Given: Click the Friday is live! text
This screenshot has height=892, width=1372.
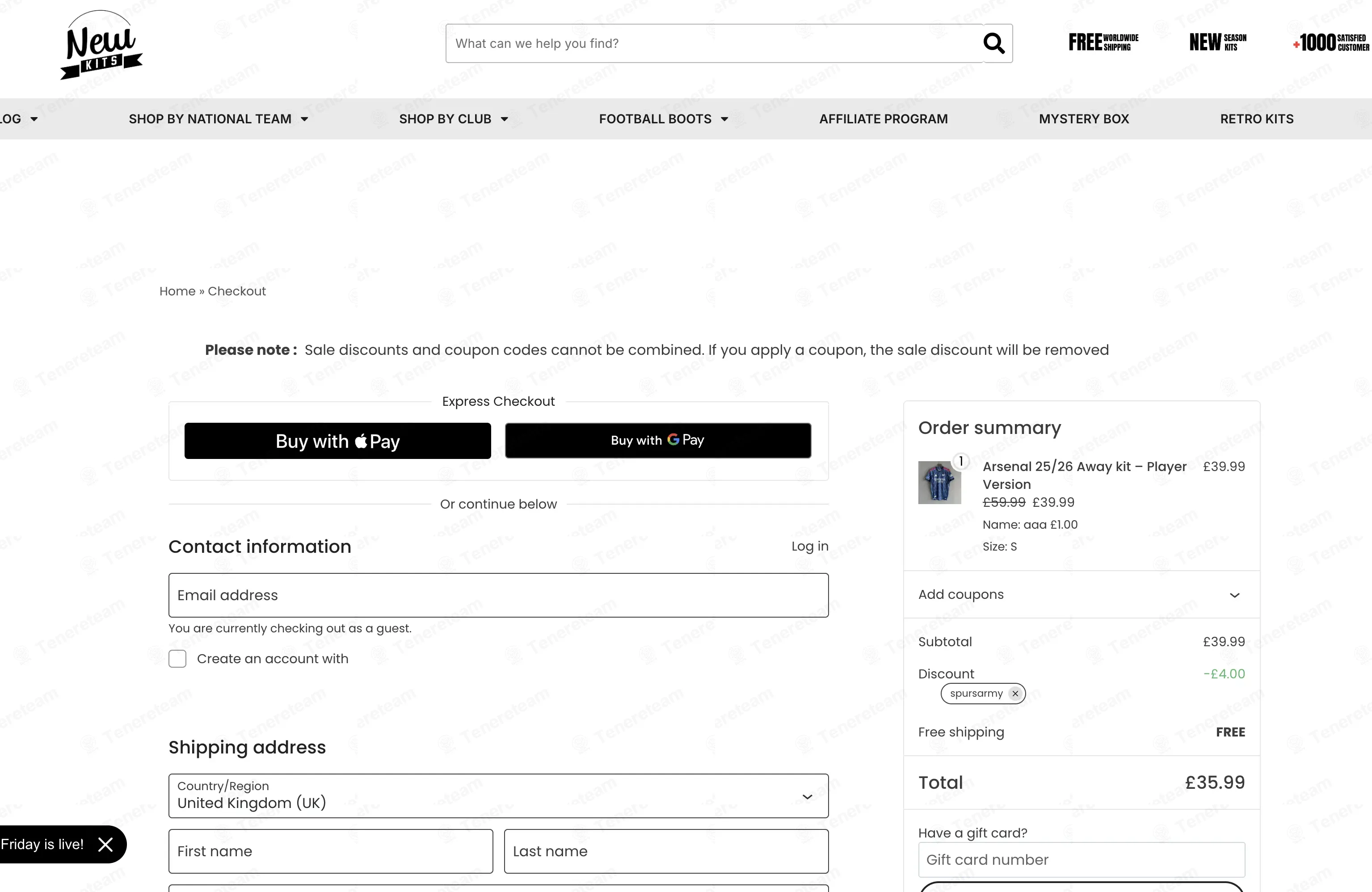Looking at the screenshot, I should 42,845.
